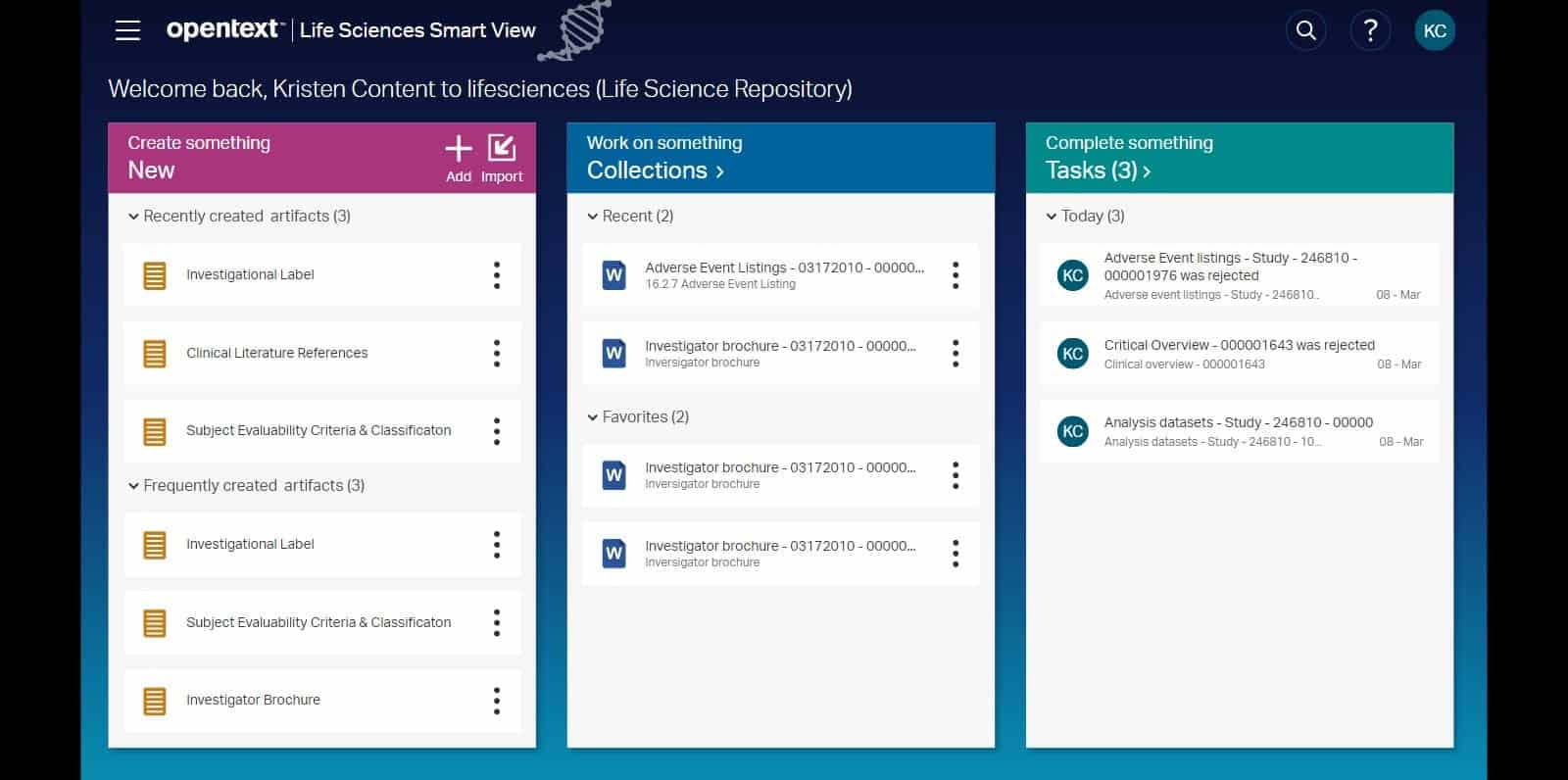1568x780 pixels.
Task: Open the KC user profile avatar
Action: pos(1435,30)
